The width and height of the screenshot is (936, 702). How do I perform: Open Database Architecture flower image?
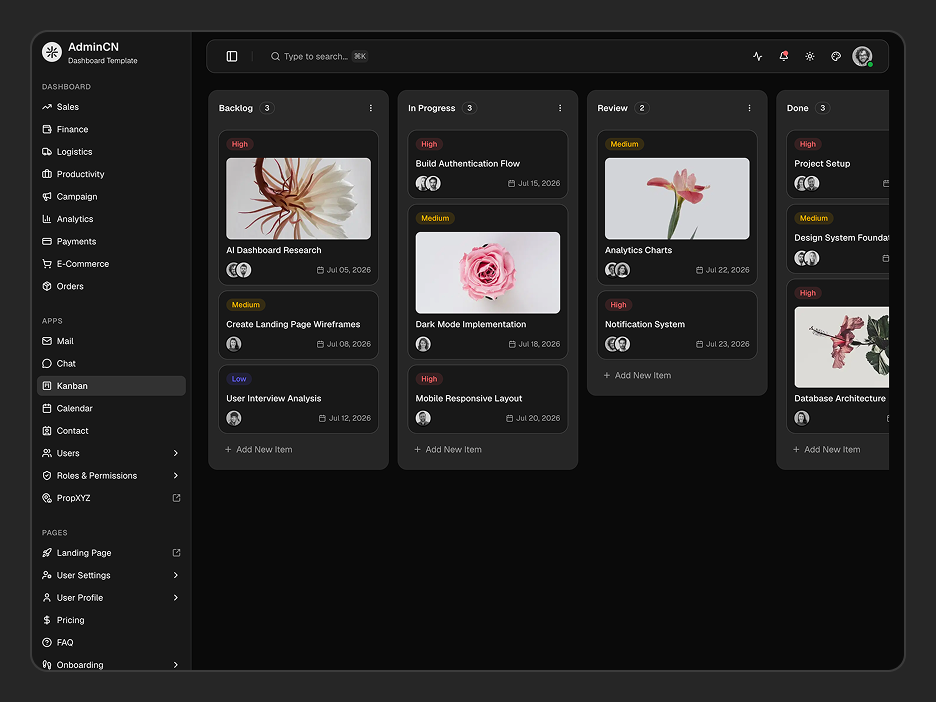pos(842,347)
